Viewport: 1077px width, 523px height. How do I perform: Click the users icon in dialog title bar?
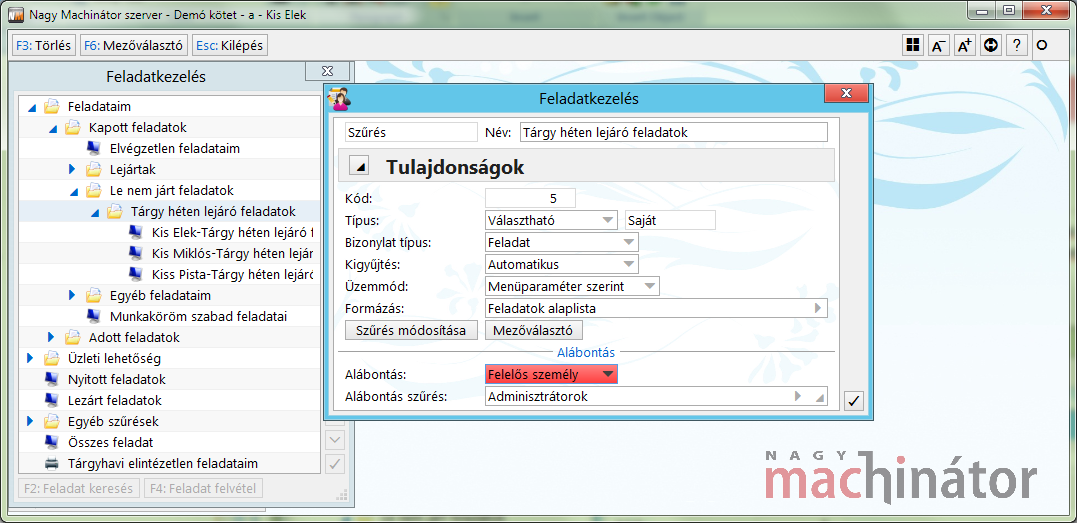[x=340, y=99]
